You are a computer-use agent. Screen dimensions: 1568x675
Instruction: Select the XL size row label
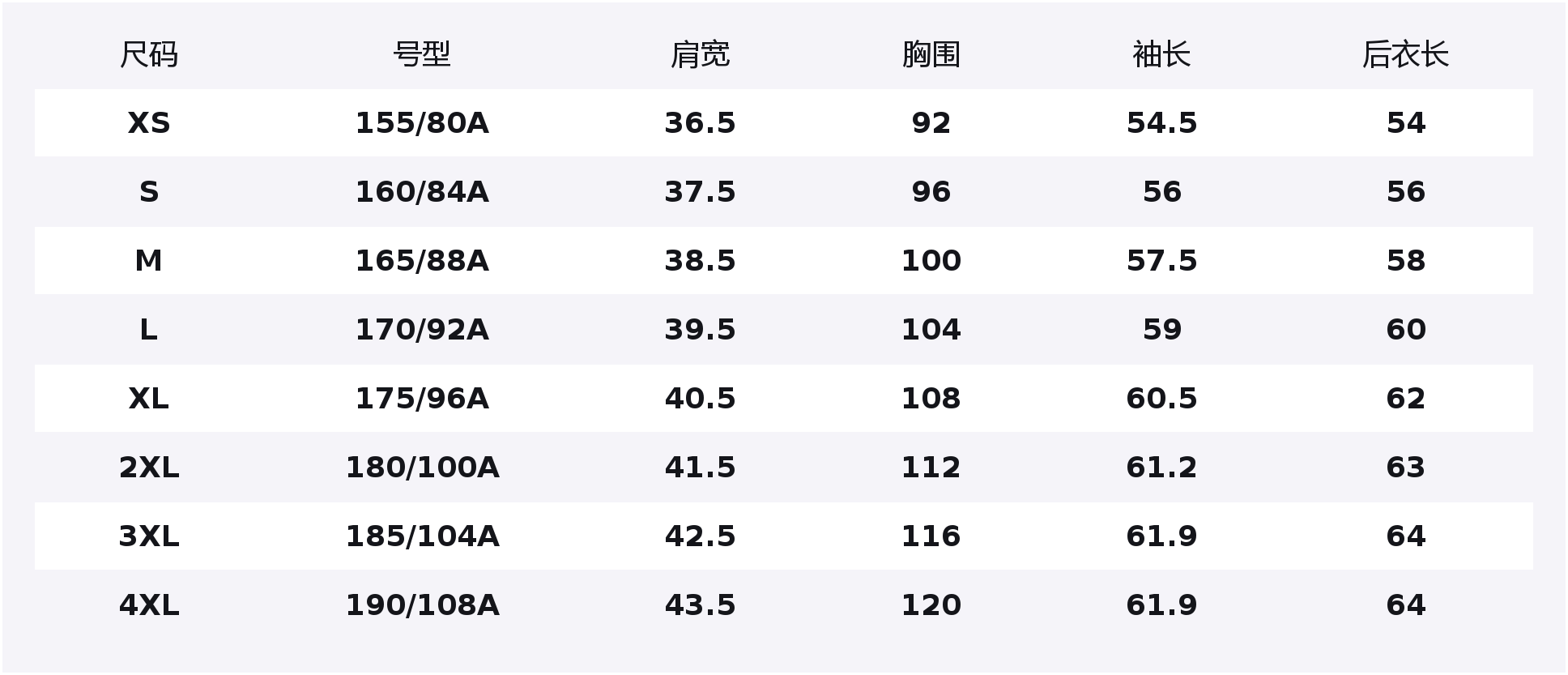tap(149, 399)
